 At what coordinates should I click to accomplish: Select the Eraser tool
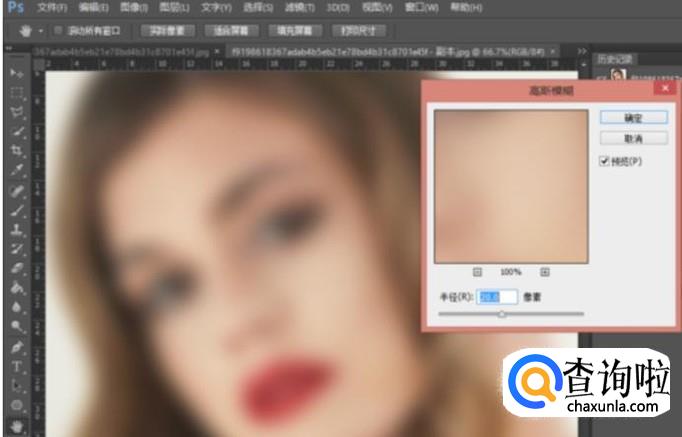pos(17,267)
